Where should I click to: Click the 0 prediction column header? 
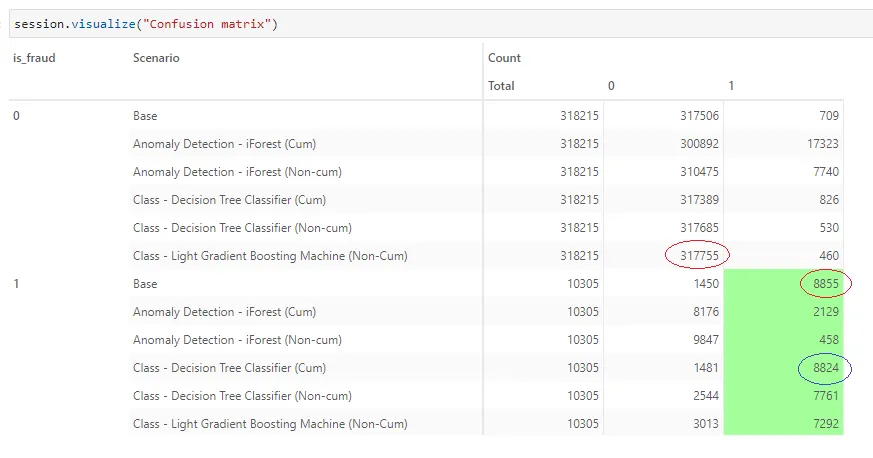coord(611,86)
